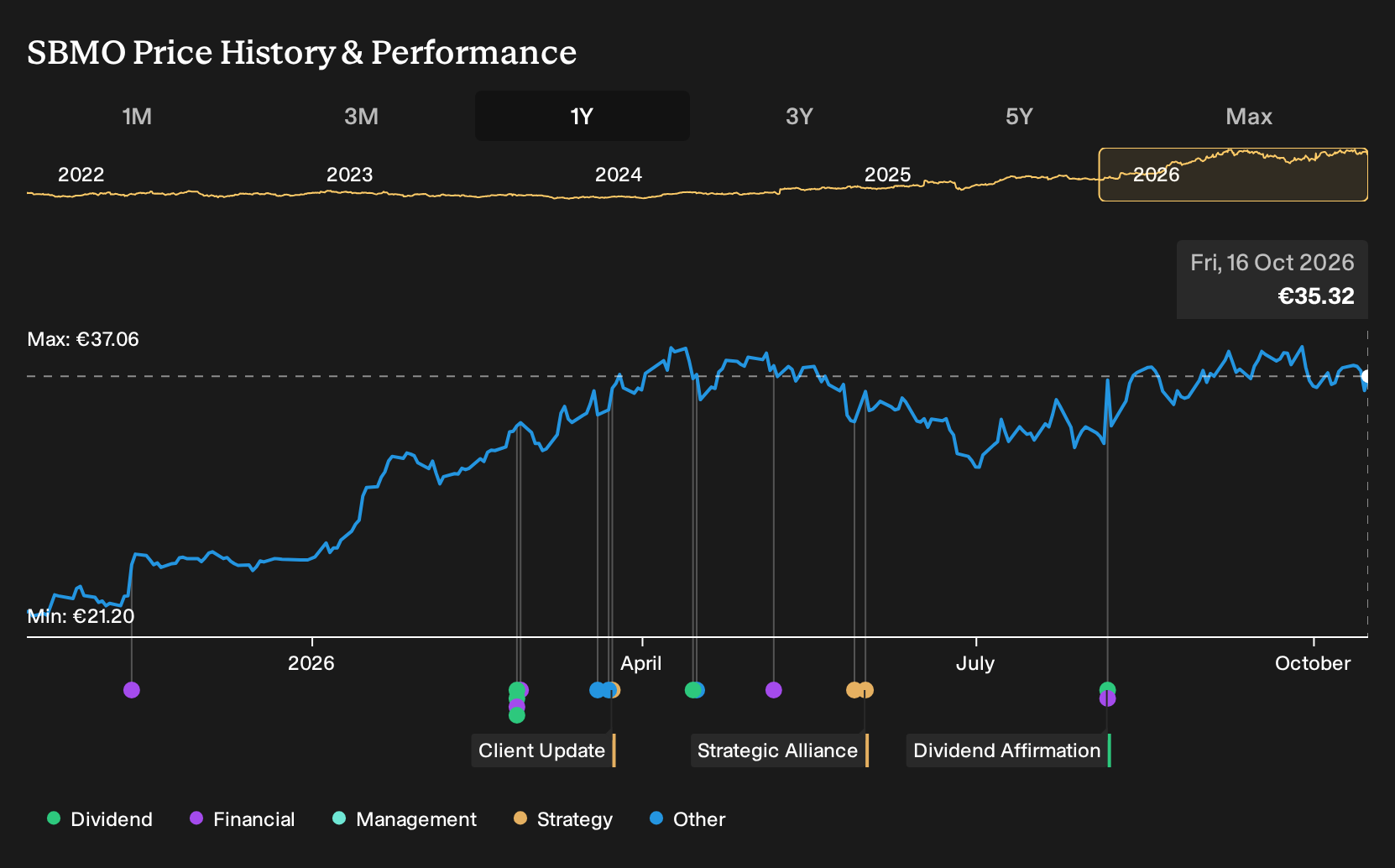Screen dimensions: 1395x868
Task: Toggle the Other legend filter
Action: coord(687,819)
